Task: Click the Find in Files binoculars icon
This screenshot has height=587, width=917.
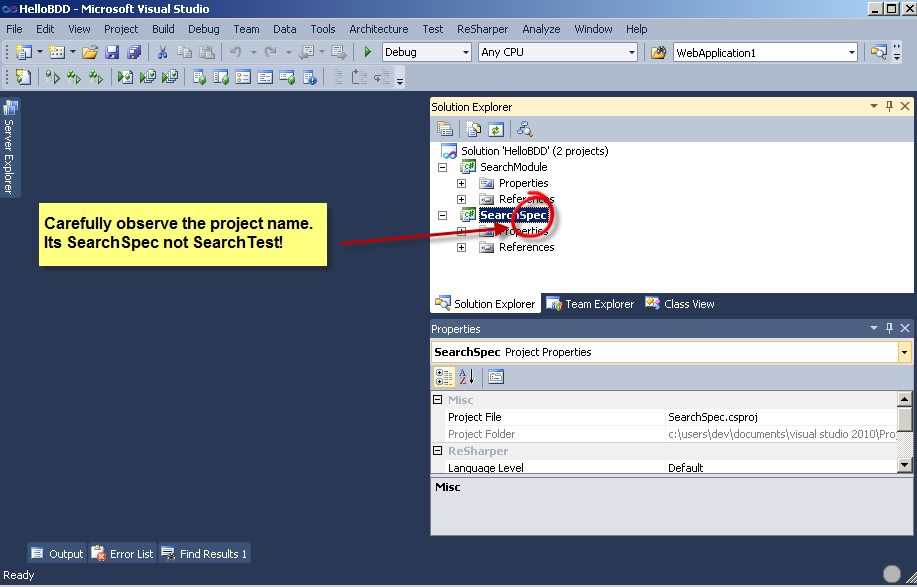Action: (x=659, y=53)
